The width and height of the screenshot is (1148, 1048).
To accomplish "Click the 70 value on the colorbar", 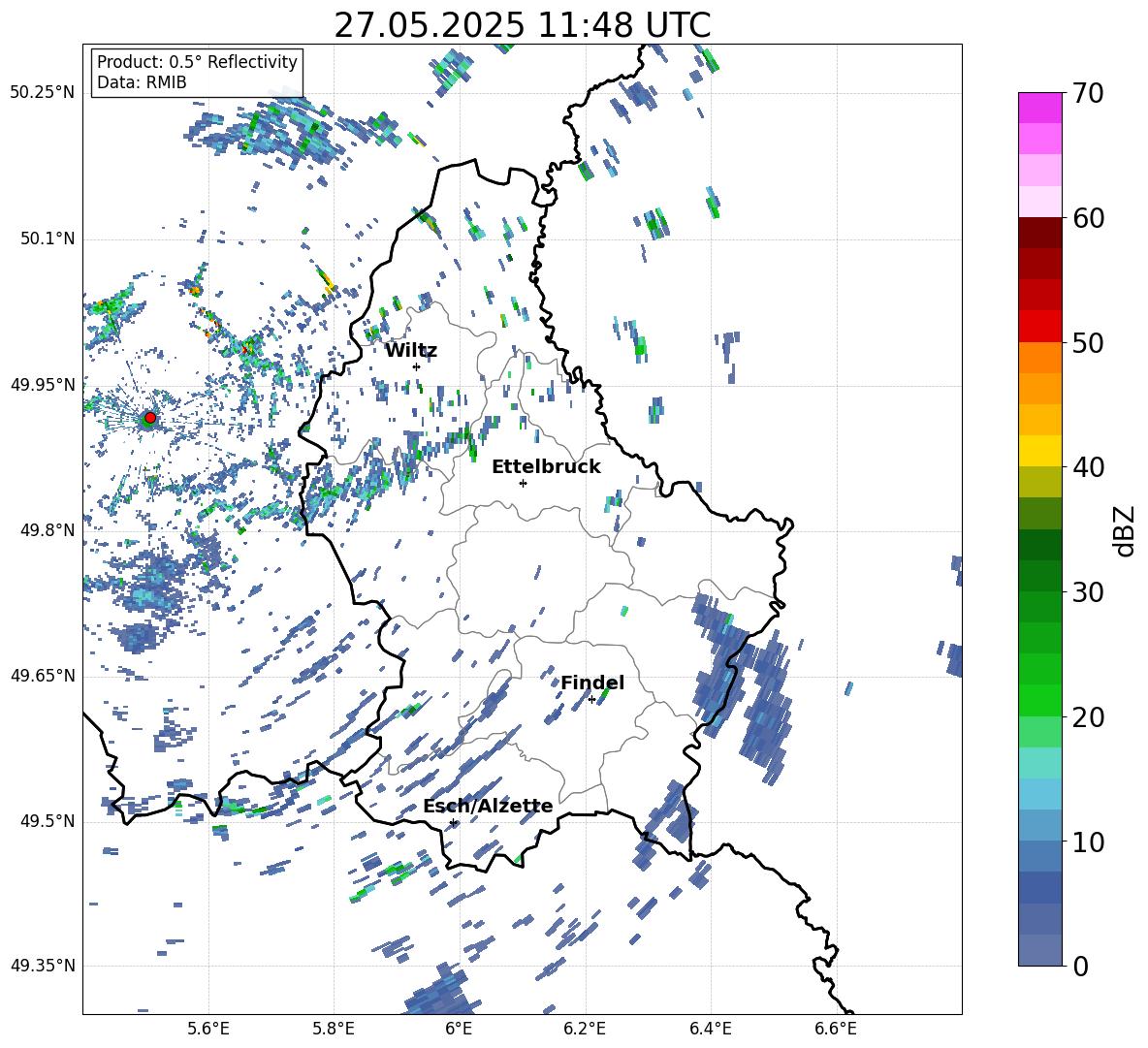I will (1087, 93).
